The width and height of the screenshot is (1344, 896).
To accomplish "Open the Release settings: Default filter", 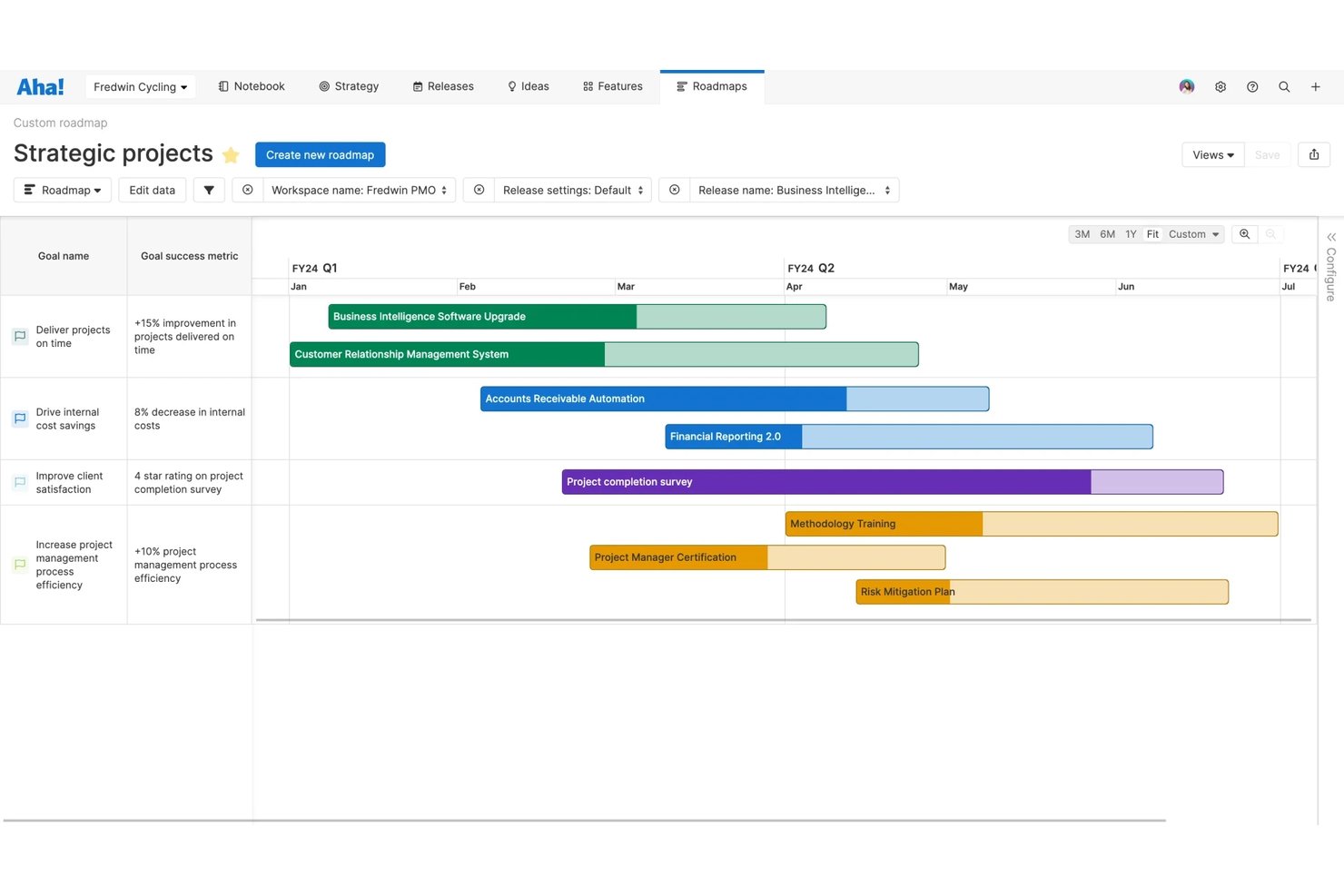I will pyautogui.click(x=573, y=191).
